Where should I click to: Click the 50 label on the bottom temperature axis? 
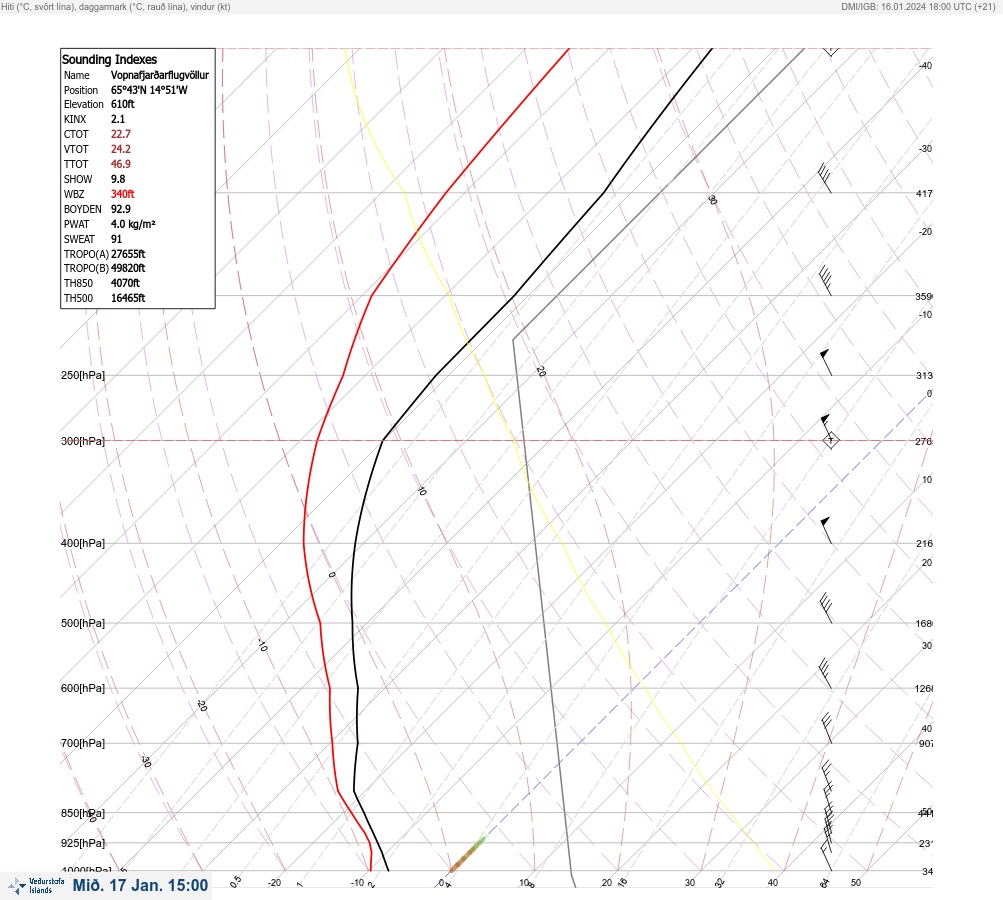856,883
